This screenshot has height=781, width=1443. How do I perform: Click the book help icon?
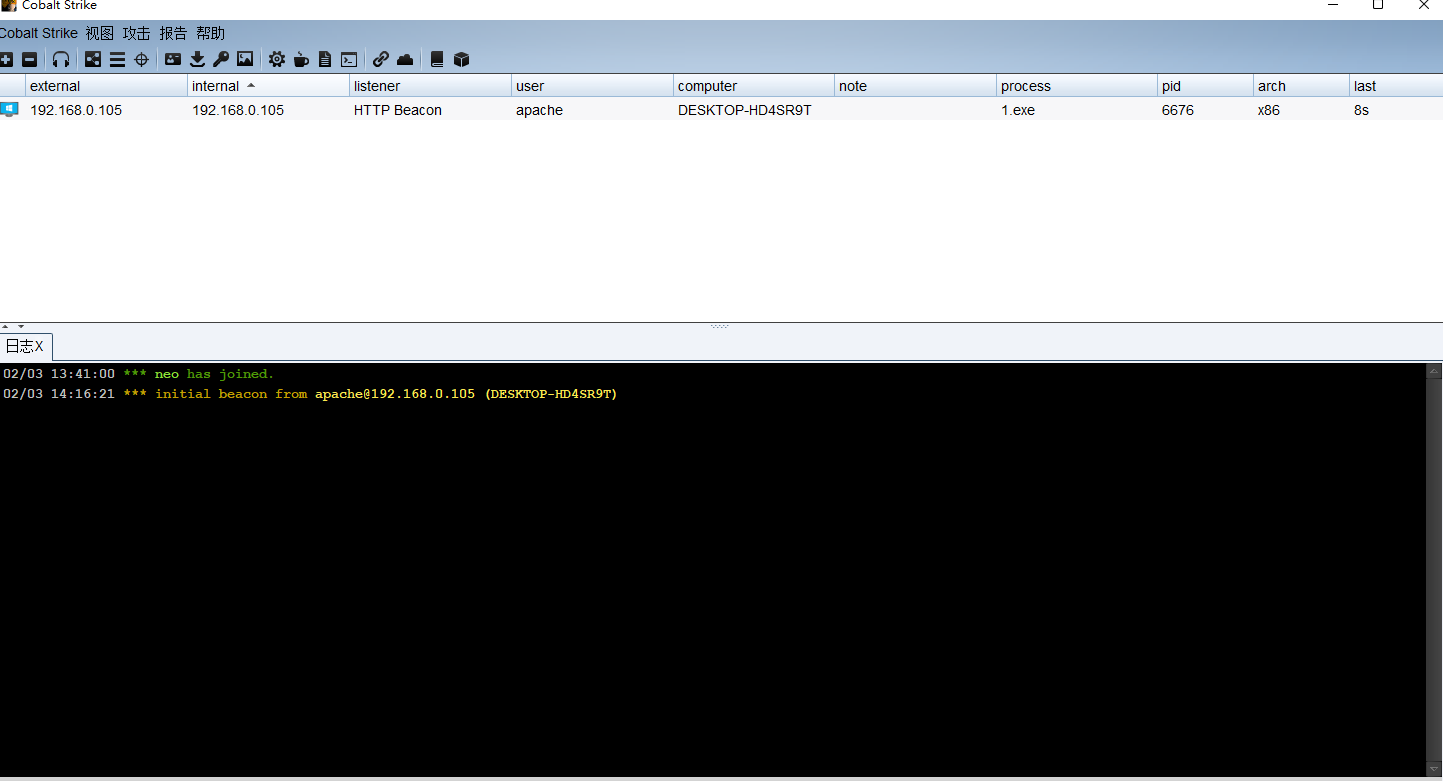click(437, 59)
